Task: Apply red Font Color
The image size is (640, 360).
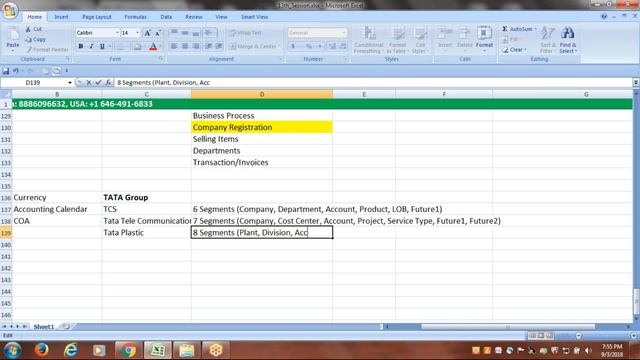Action: pos(153,47)
